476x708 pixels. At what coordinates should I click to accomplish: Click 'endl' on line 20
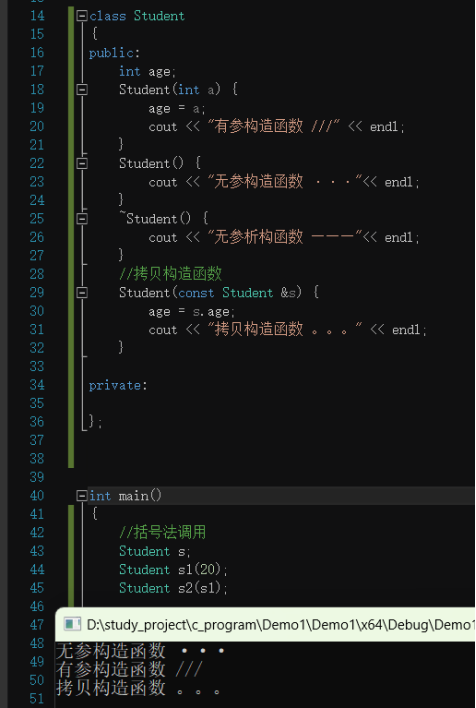point(385,127)
